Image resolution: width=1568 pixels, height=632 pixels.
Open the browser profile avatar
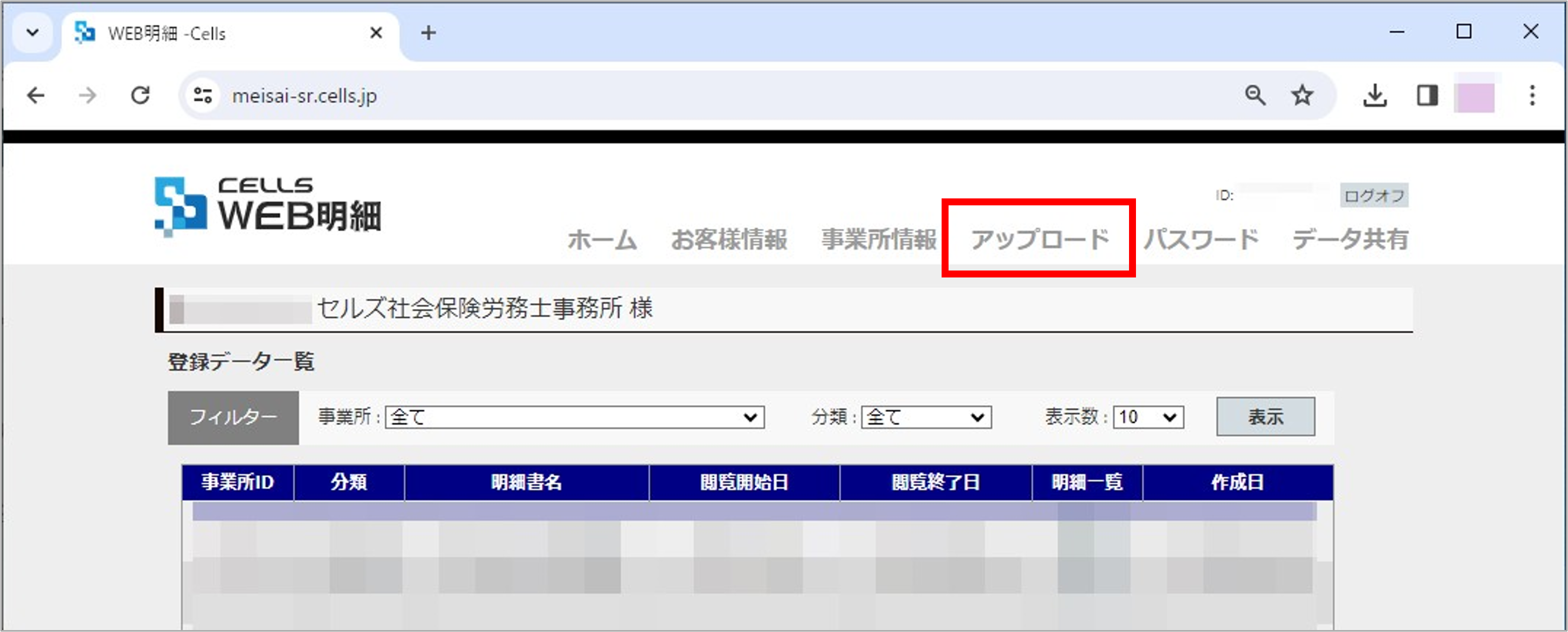1473,95
